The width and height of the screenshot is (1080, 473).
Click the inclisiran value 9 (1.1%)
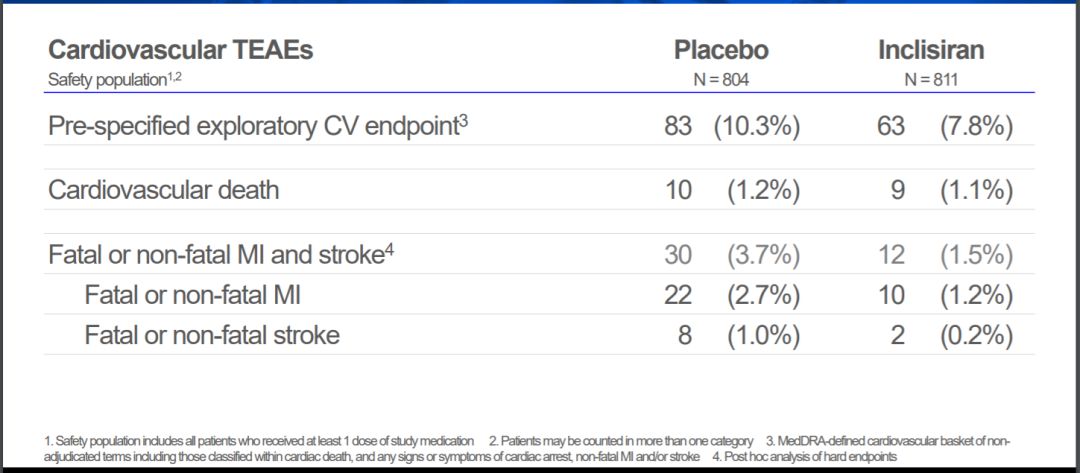pyautogui.click(x=956, y=189)
